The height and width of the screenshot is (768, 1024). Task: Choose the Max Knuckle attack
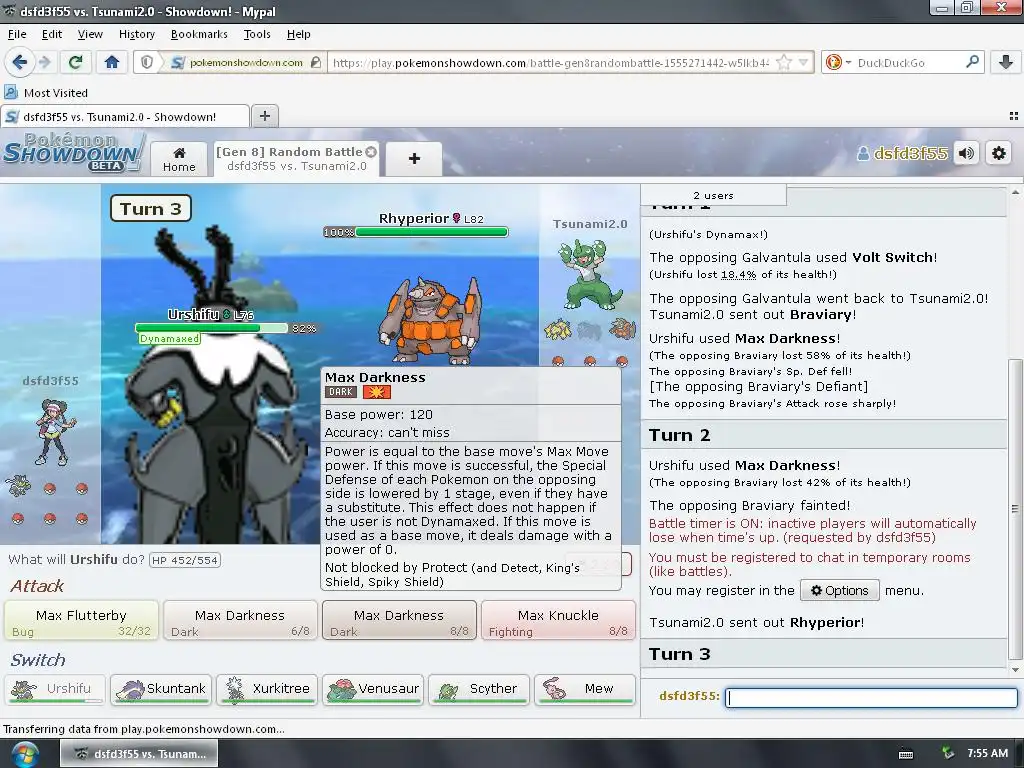[558, 620]
